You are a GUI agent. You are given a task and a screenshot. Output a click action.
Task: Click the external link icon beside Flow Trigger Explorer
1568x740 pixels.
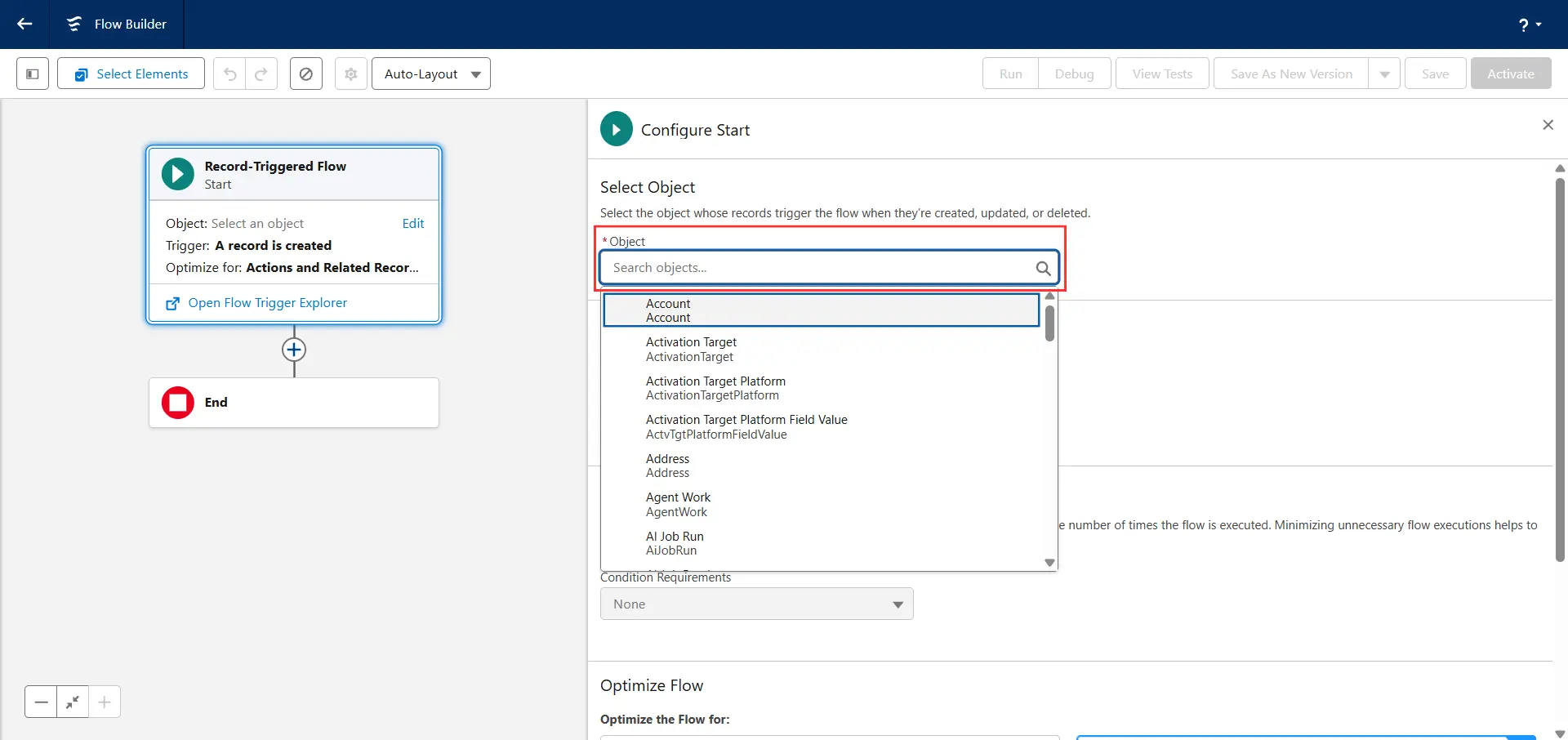[172, 303]
